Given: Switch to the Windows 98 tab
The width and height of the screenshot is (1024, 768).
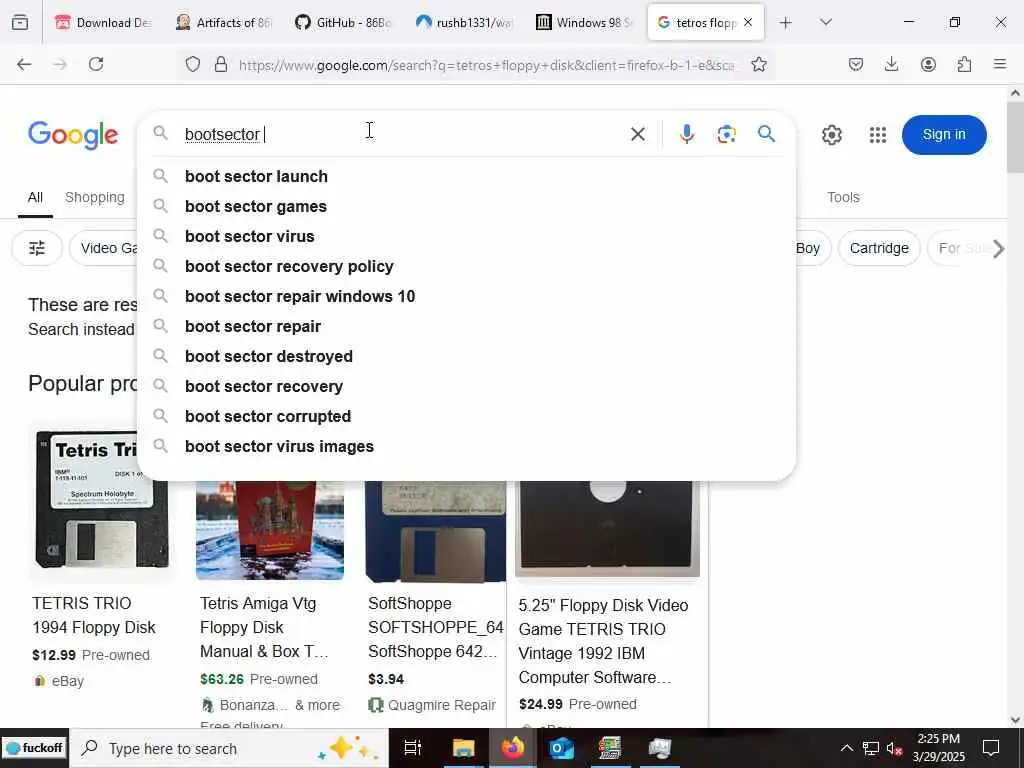Looking at the screenshot, I should point(584,22).
